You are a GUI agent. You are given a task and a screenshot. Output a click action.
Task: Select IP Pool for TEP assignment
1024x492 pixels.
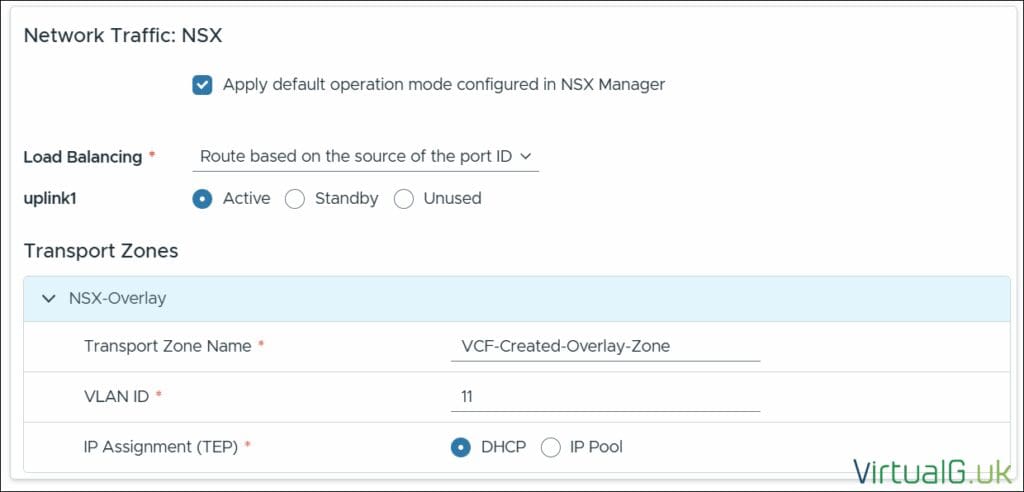(x=551, y=447)
